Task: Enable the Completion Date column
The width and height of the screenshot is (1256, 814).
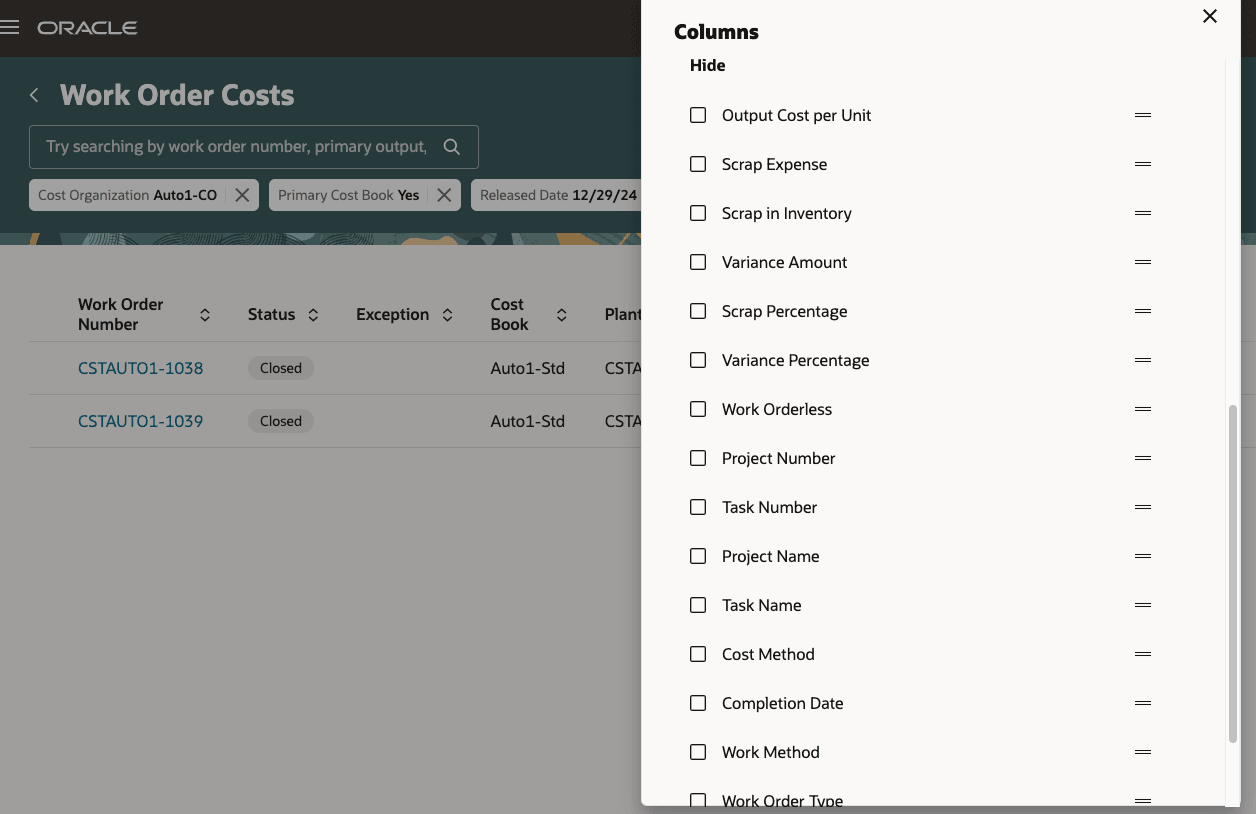Action: tap(697, 703)
